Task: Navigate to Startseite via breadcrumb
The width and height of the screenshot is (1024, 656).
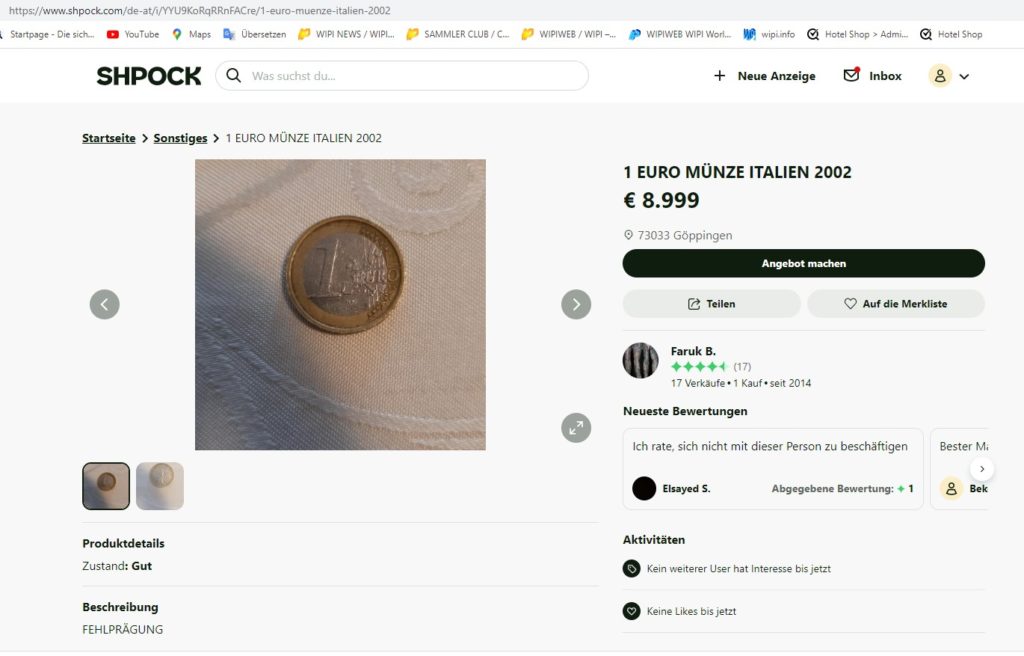Action: click(108, 138)
